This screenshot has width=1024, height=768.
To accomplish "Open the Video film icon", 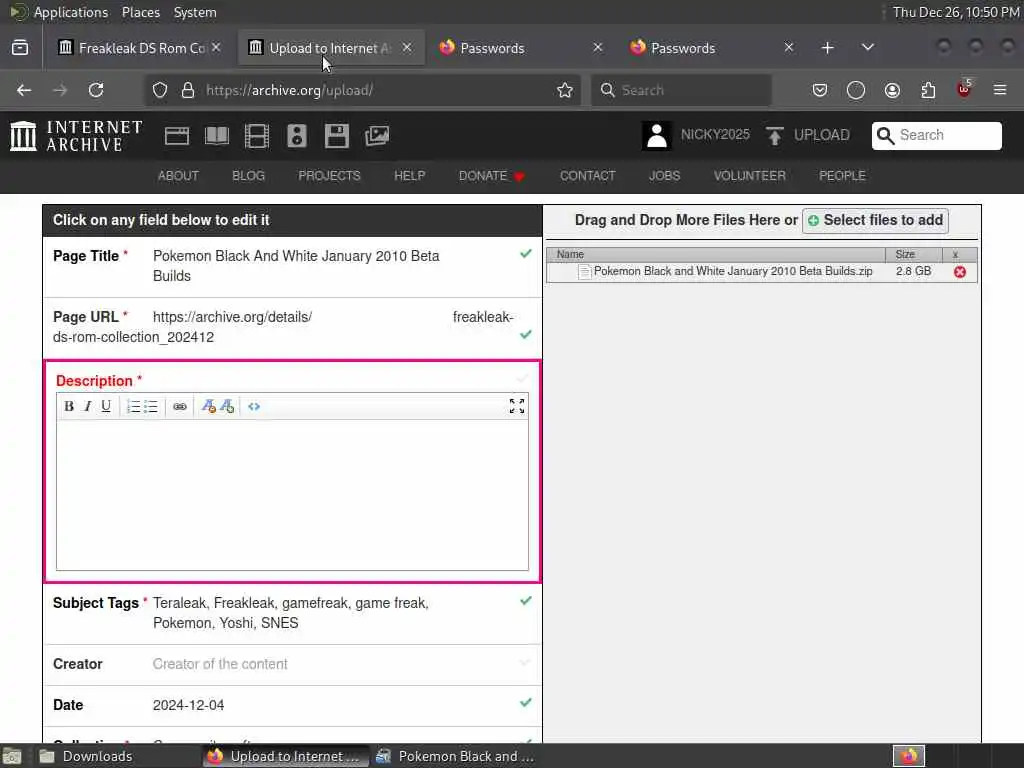I will 257,136.
